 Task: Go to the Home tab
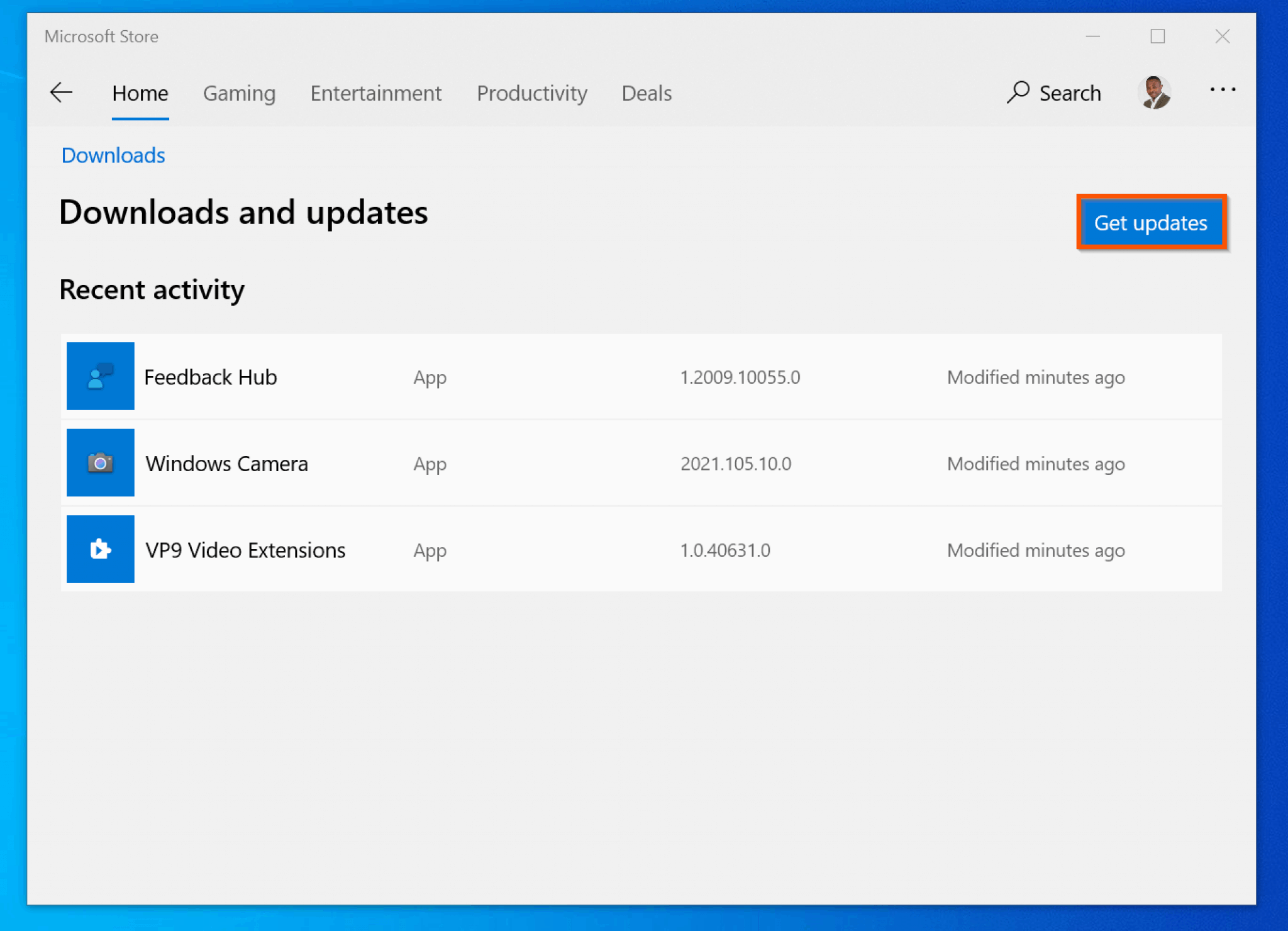[x=140, y=93]
